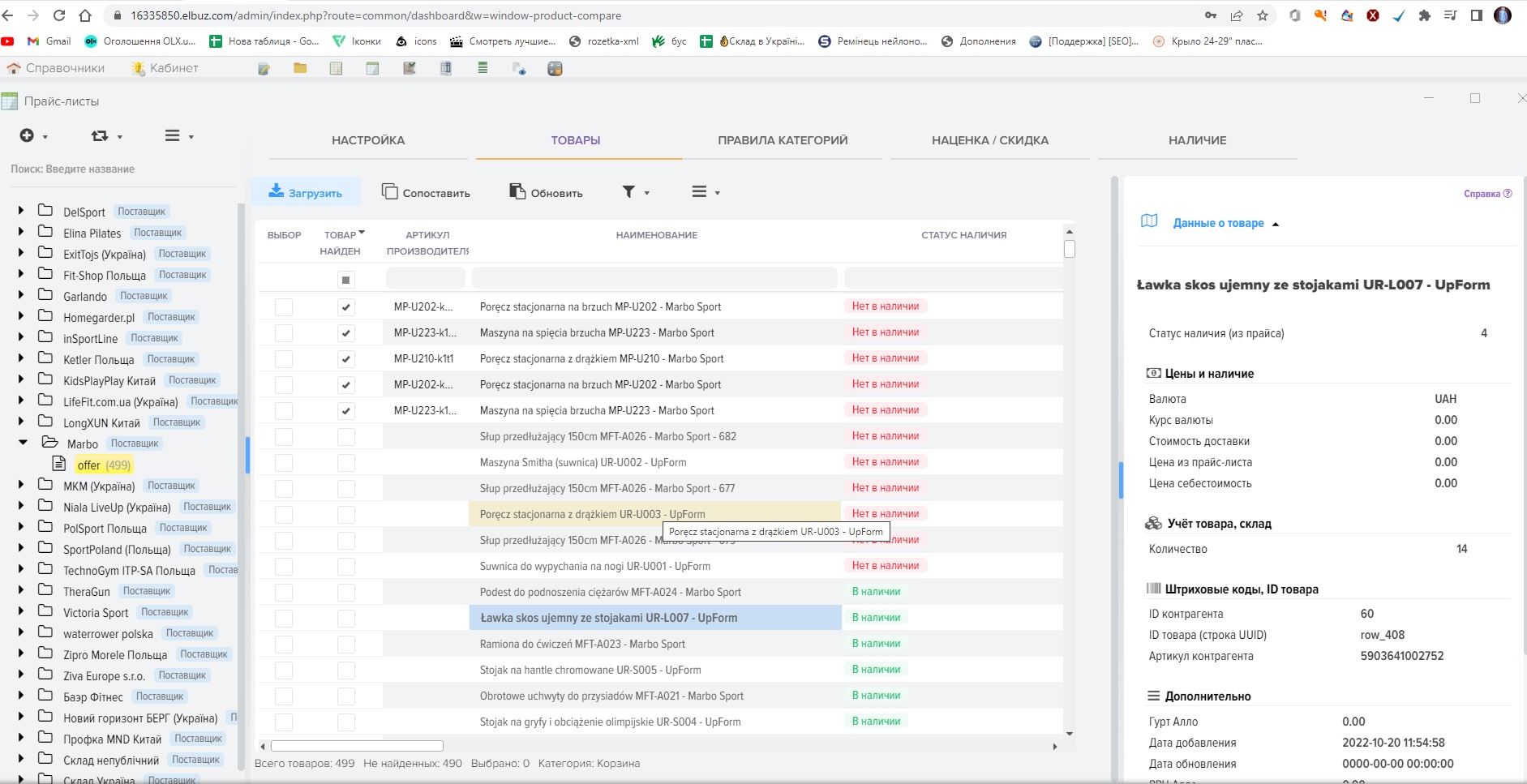Screen dimensions: 1527x784
Task: Click the Кабинет lightbulb icon
Action: pos(139,68)
